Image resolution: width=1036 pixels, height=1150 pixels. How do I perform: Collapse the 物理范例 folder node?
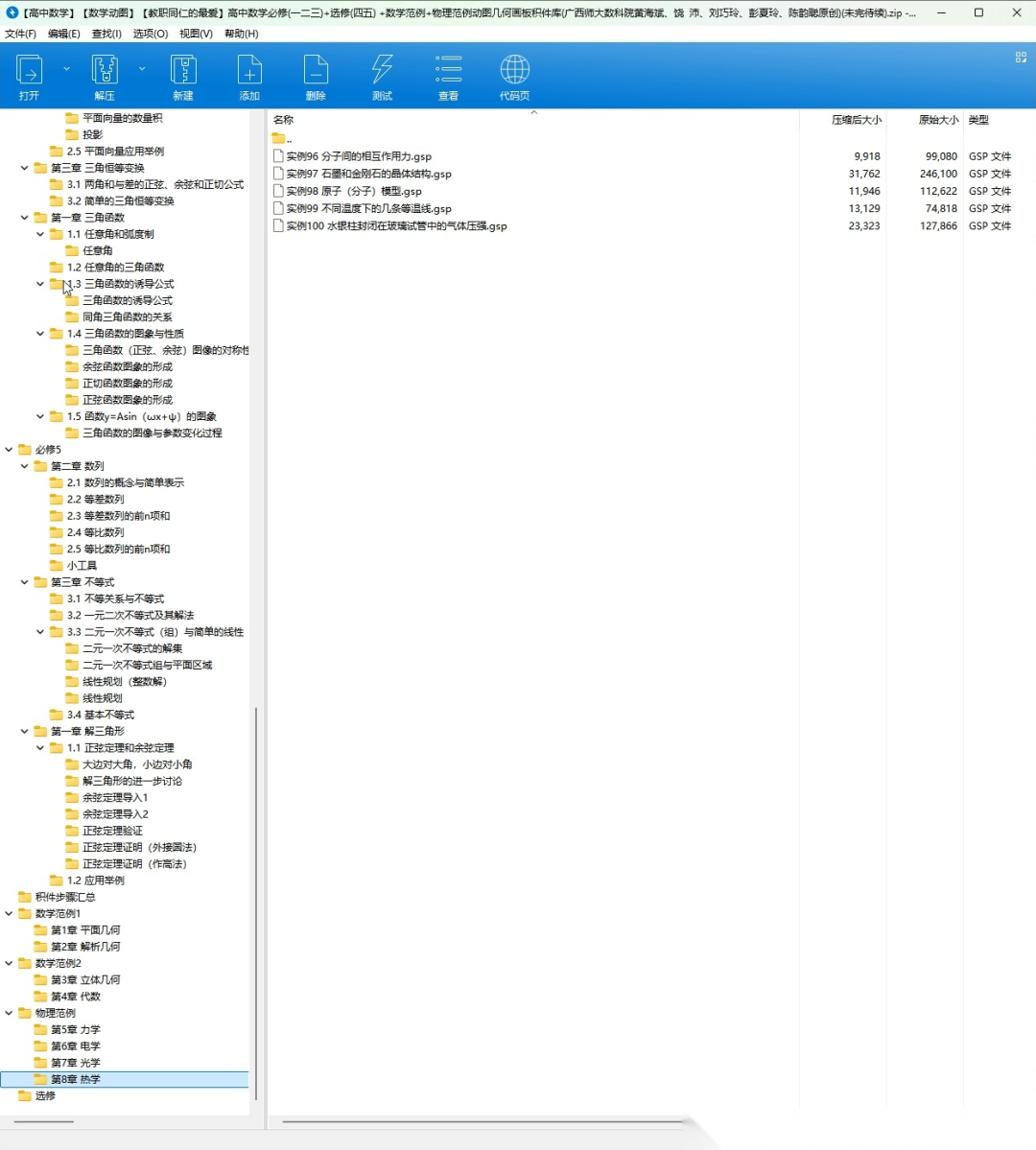(x=10, y=1013)
